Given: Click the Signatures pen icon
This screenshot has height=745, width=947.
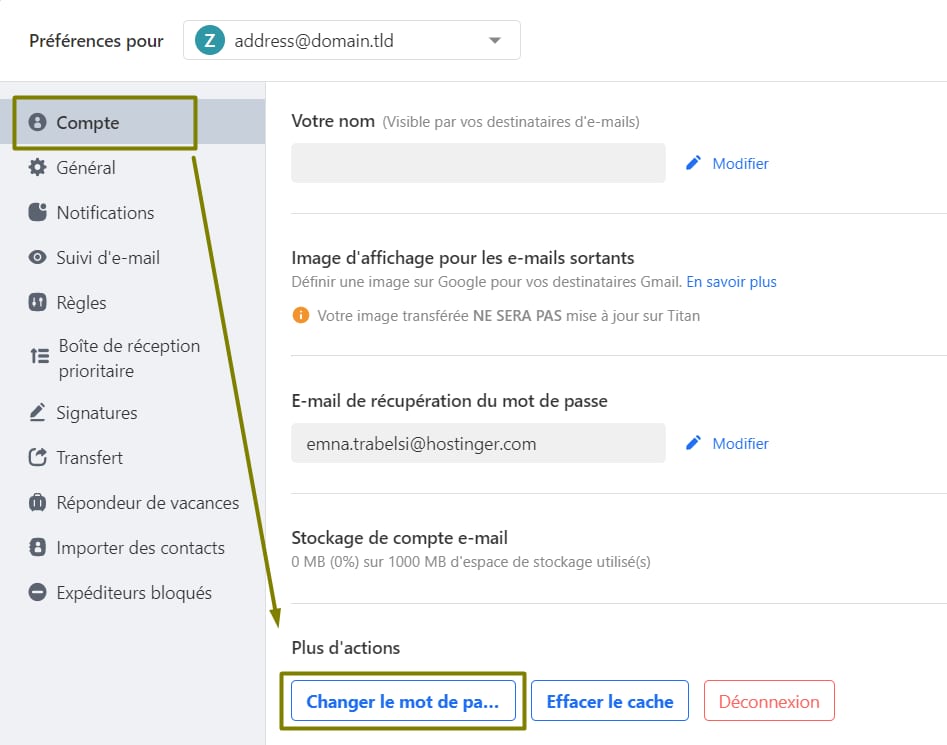Looking at the screenshot, I should point(38,413).
